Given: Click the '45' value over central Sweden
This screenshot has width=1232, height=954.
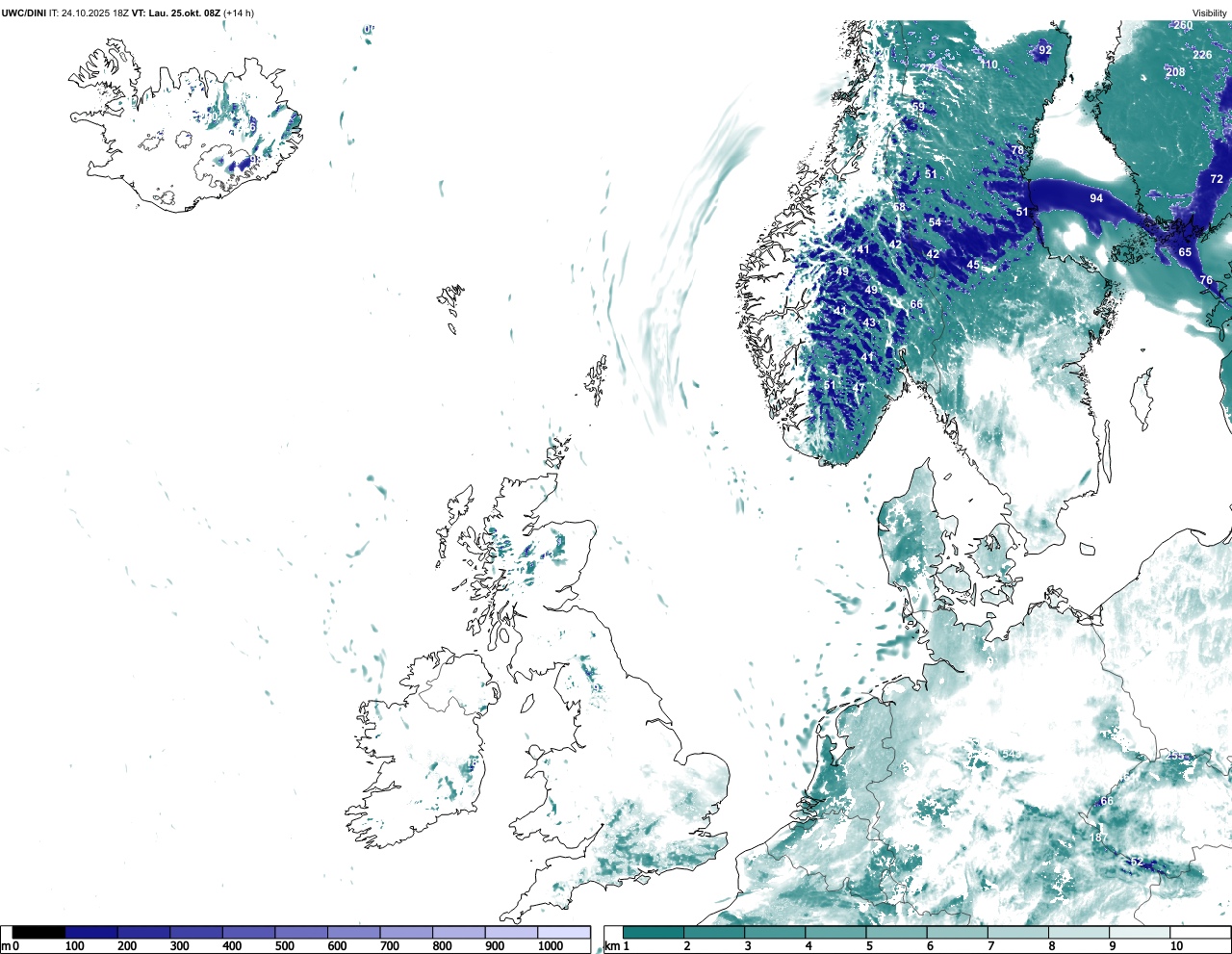Looking at the screenshot, I should (973, 265).
